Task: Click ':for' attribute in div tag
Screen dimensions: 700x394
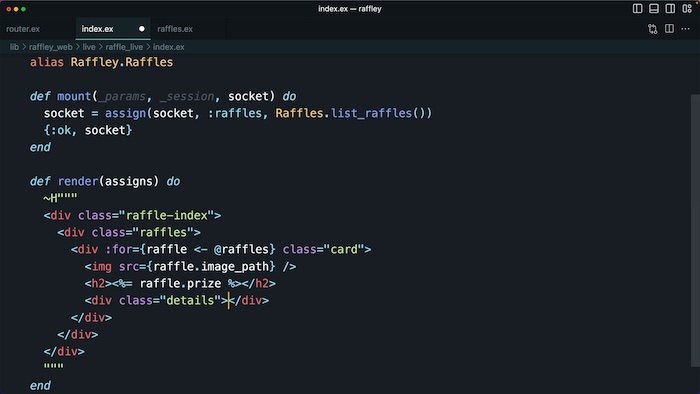Action: coord(119,249)
